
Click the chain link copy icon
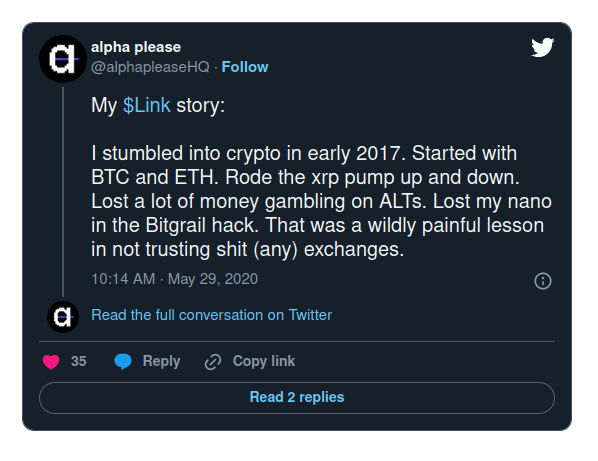pyautogui.click(x=213, y=362)
